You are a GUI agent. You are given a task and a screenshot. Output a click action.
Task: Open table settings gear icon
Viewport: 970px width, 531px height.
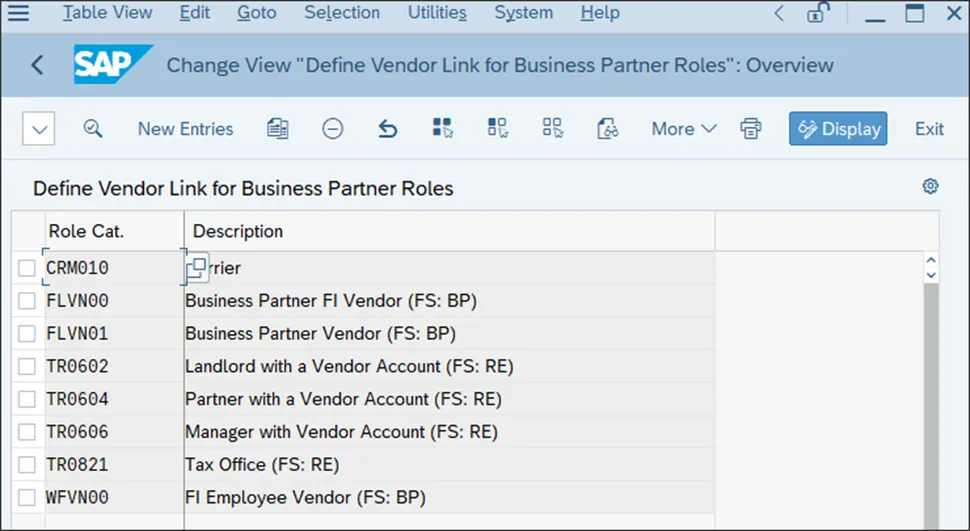[930, 186]
